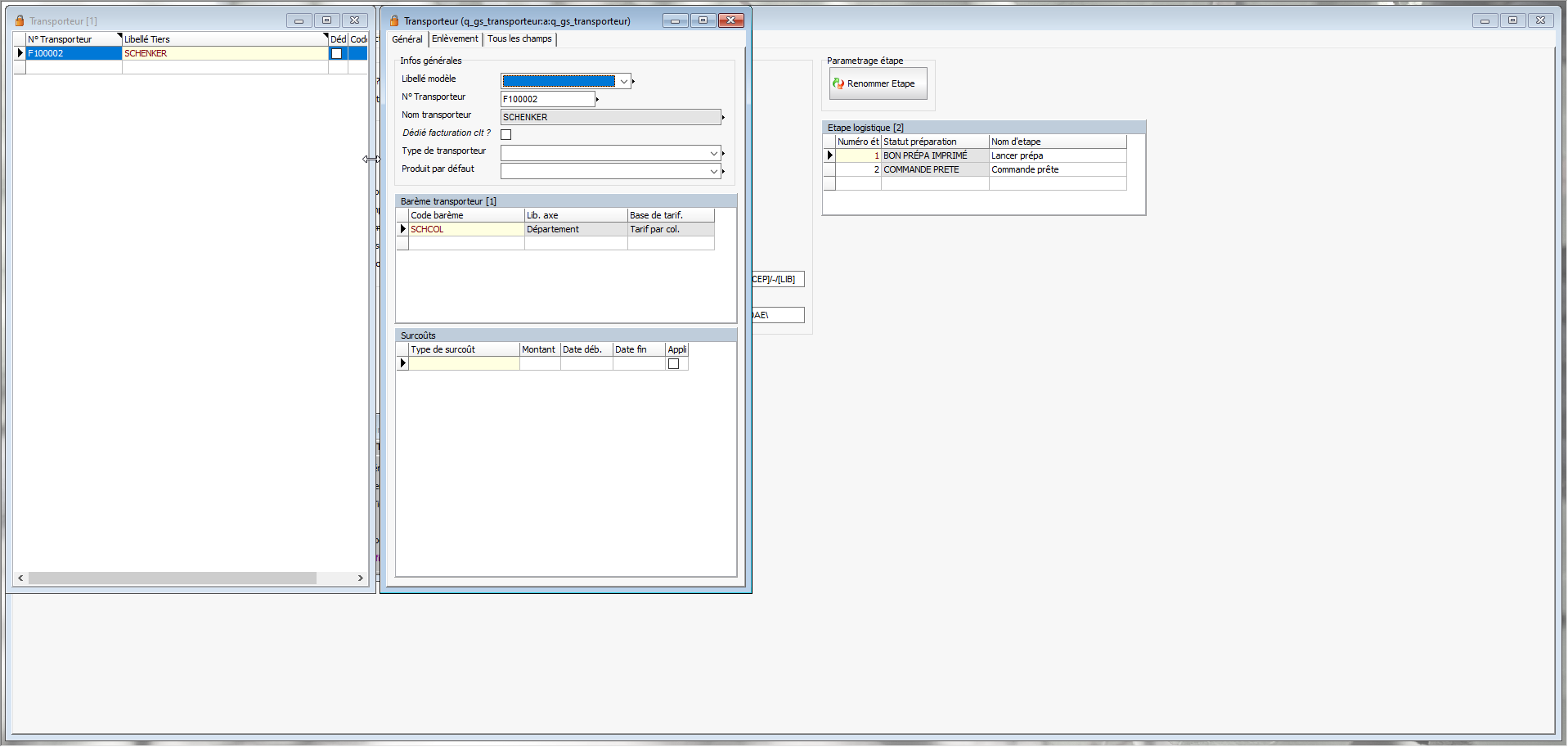Click the lock icon in the Transporteur [1] title bar
Viewport: 1568px width, 747px height.
pyautogui.click(x=20, y=20)
